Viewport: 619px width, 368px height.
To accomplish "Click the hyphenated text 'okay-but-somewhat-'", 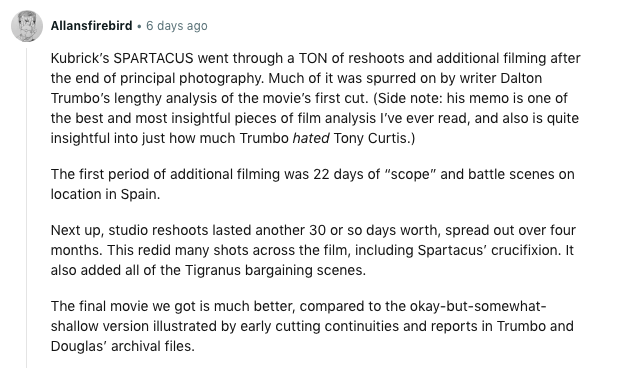I will tap(478, 306).
